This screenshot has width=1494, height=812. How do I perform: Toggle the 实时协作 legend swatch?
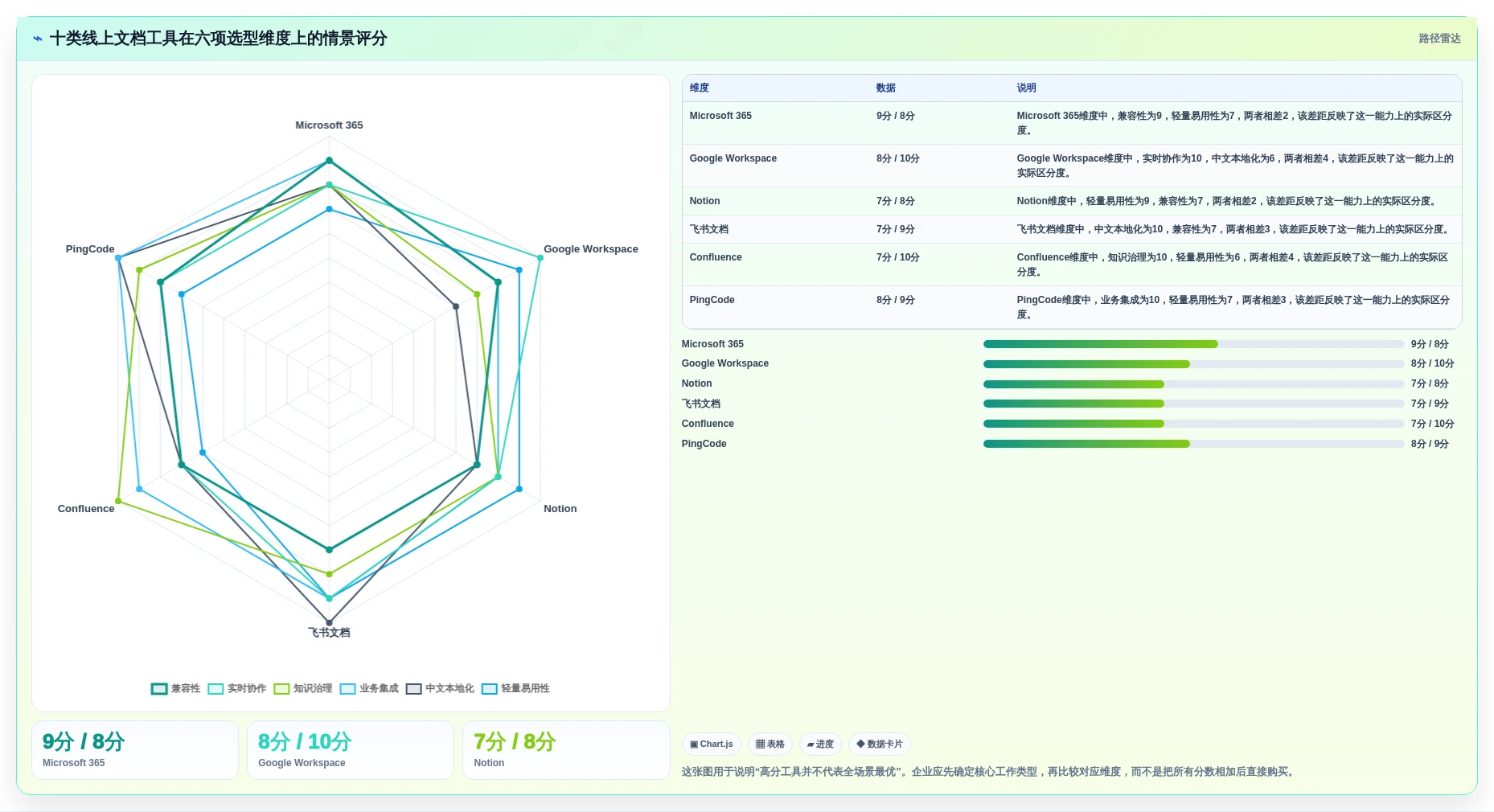click(x=215, y=689)
